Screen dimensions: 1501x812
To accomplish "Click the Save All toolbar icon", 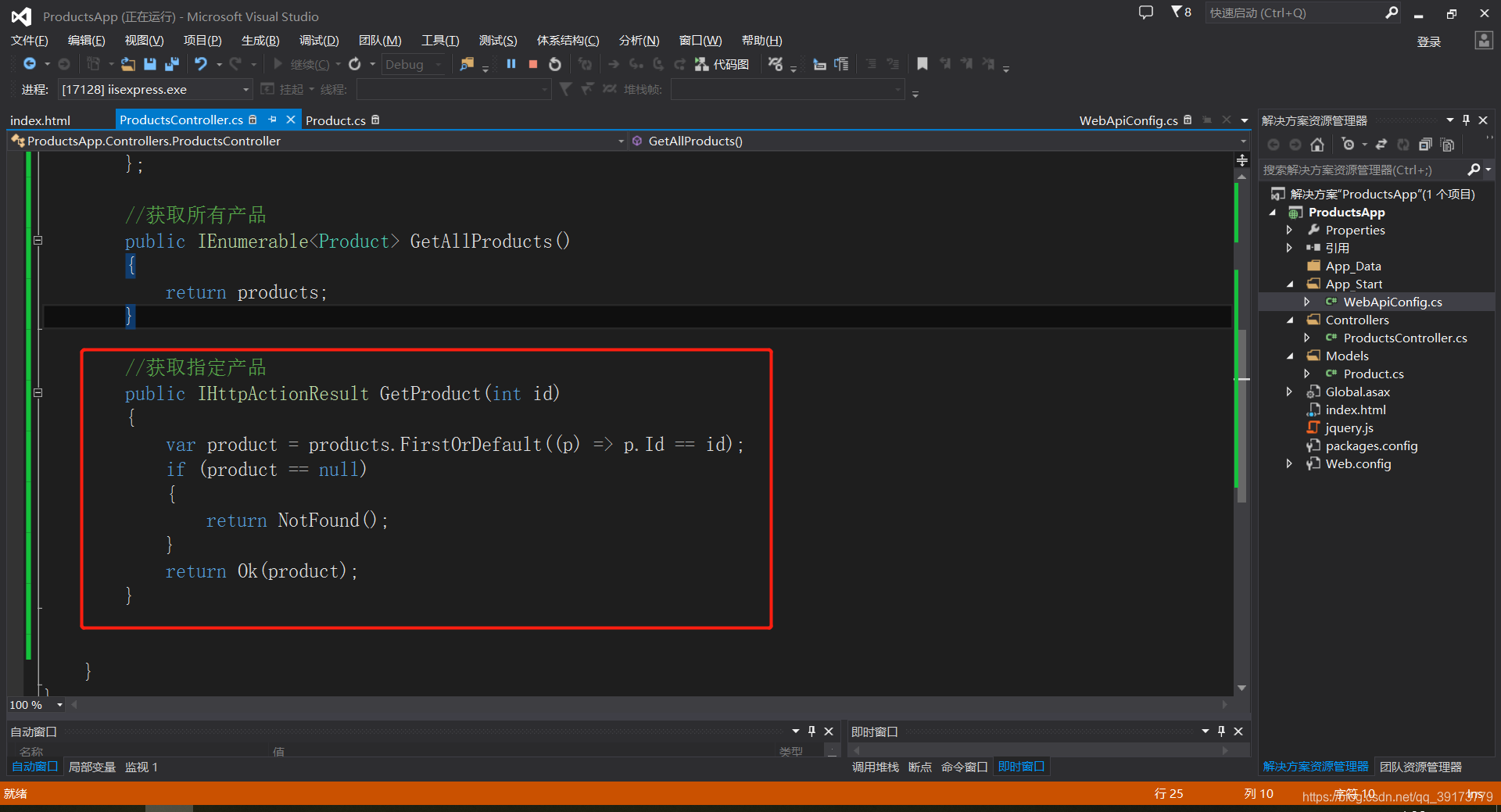I will [172, 64].
